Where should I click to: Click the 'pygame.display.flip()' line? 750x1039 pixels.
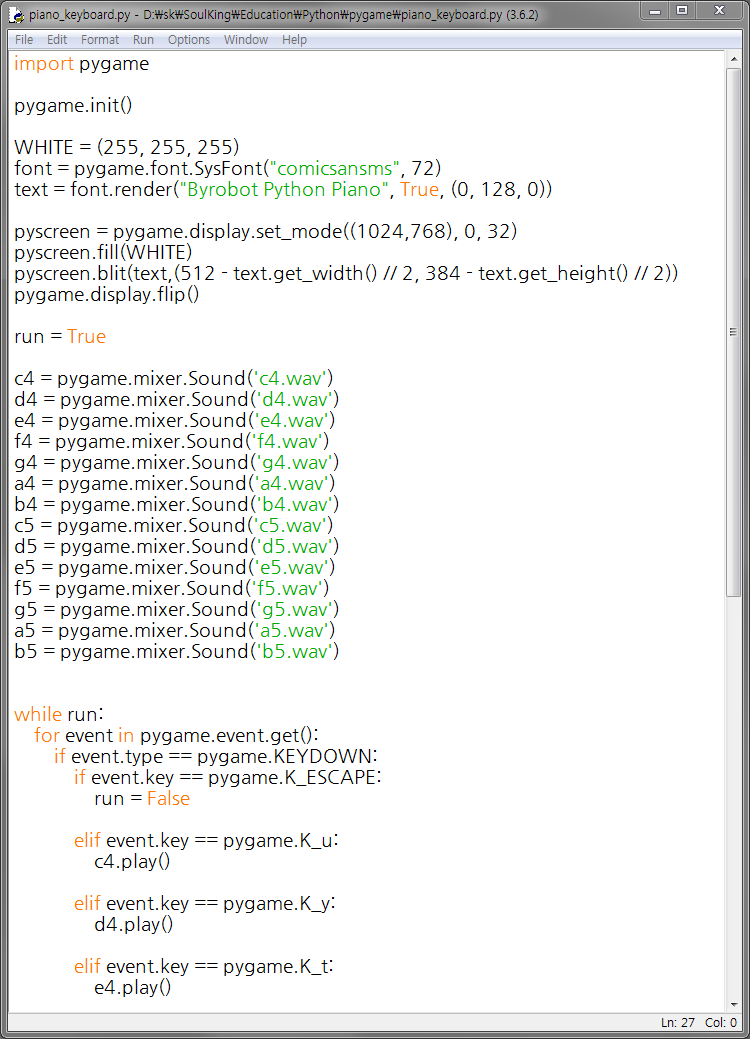pos(107,294)
